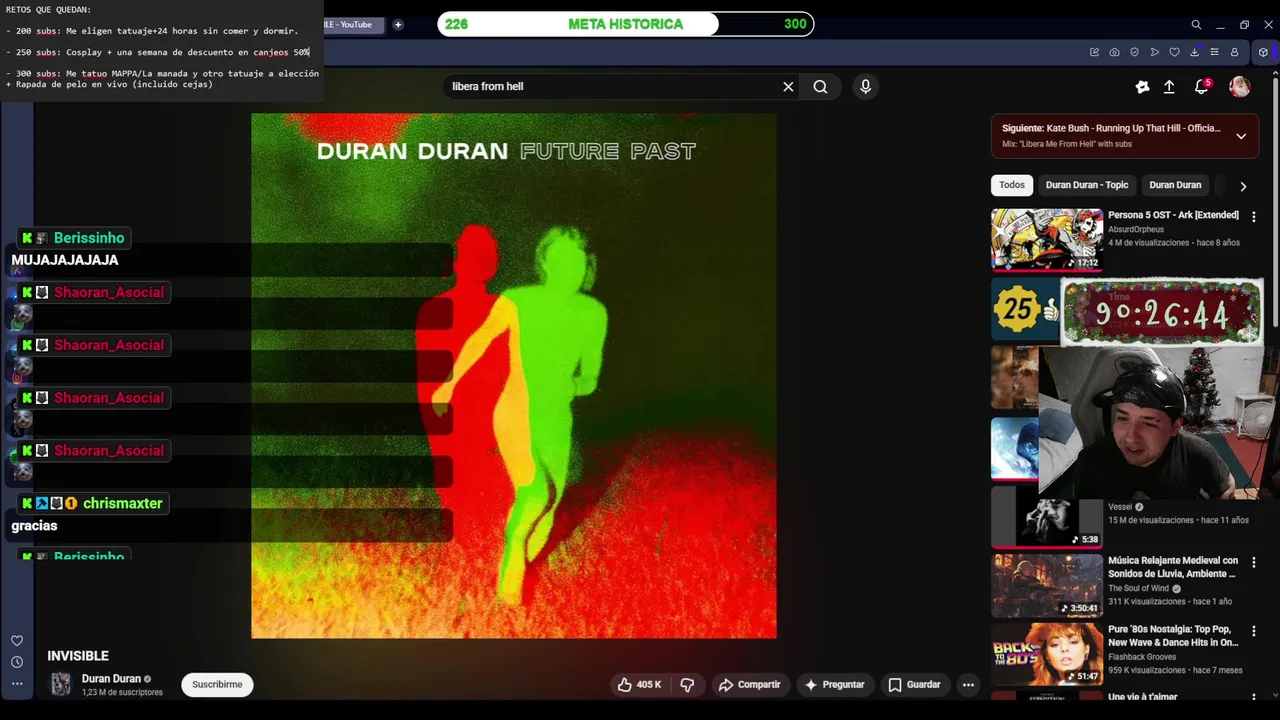Image resolution: width=1280 pixels, height=720 pixels.
Task: Click inside the 'libera from hell' search field
Action: pyautogui.click(x=610, y=87)
